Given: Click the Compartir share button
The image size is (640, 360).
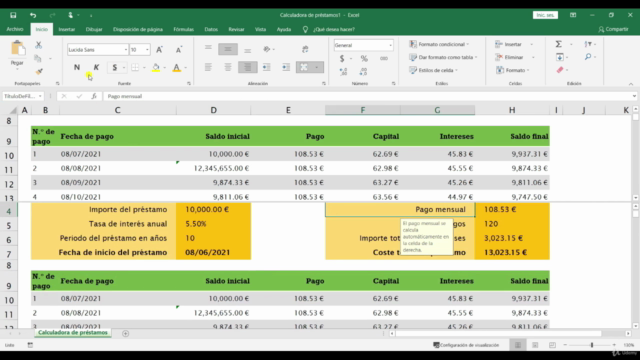Looking at the screenshot, I should click(x=613, y=29).
